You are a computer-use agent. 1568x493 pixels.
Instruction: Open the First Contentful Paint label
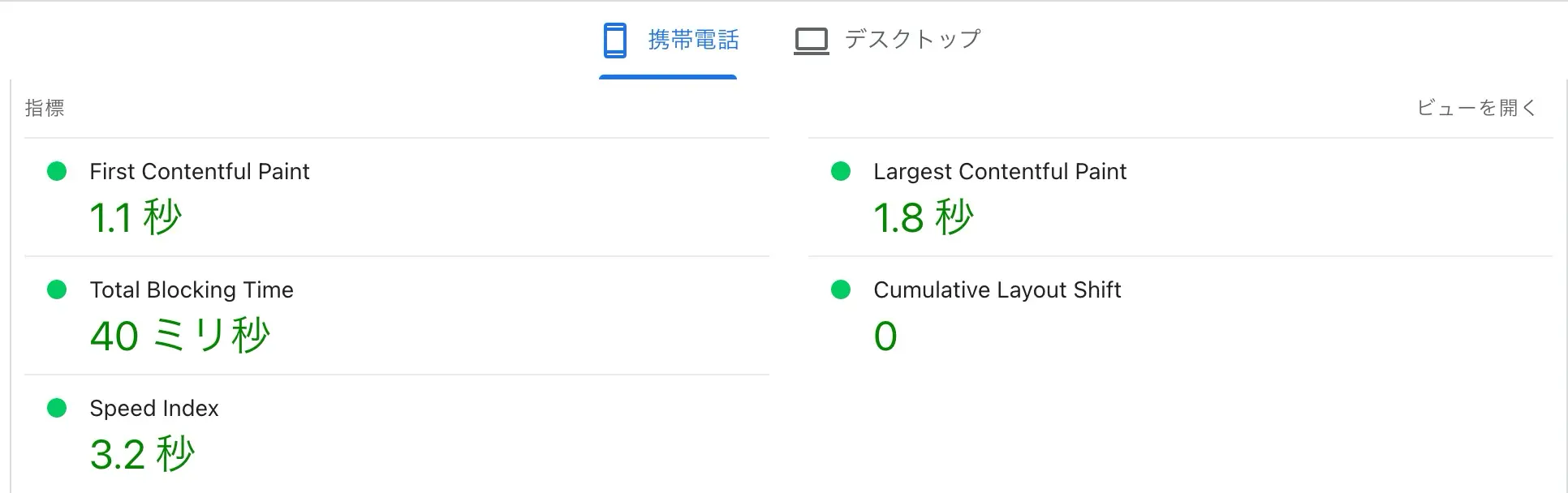coord(199,172)
